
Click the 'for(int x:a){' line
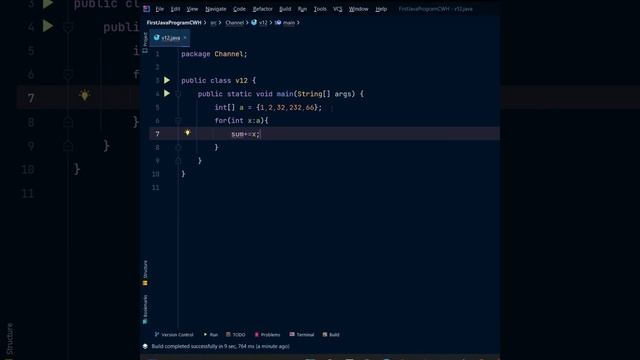[241, 120]
